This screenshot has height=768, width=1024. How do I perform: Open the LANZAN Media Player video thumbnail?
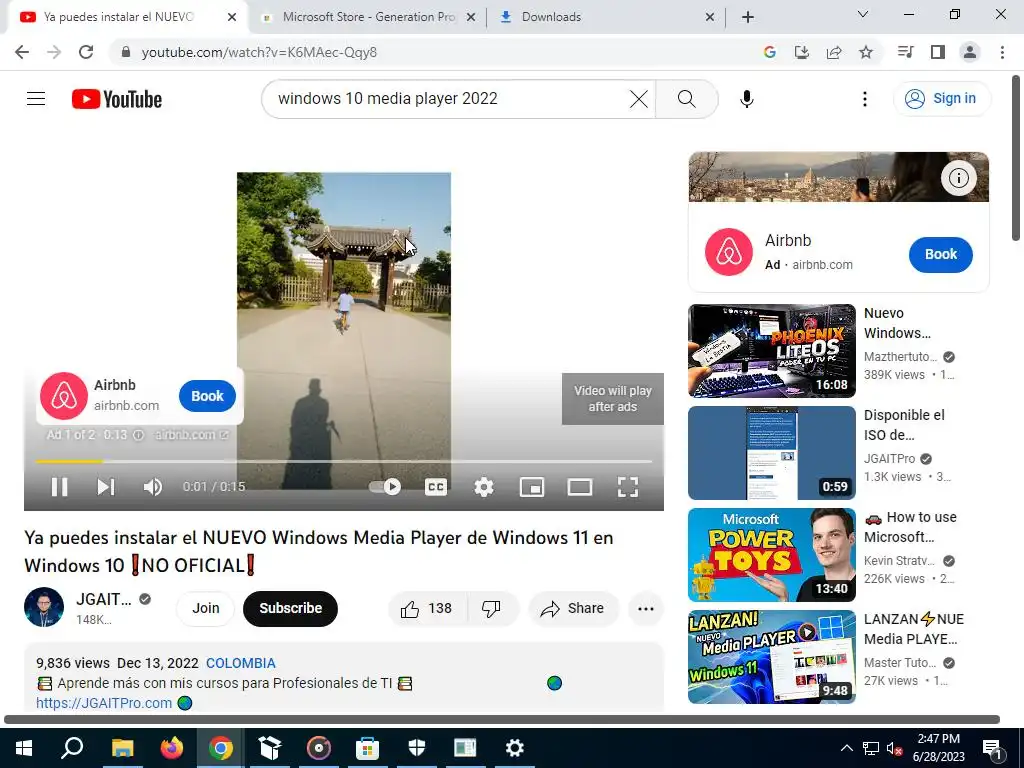click(x=772, y=656)
